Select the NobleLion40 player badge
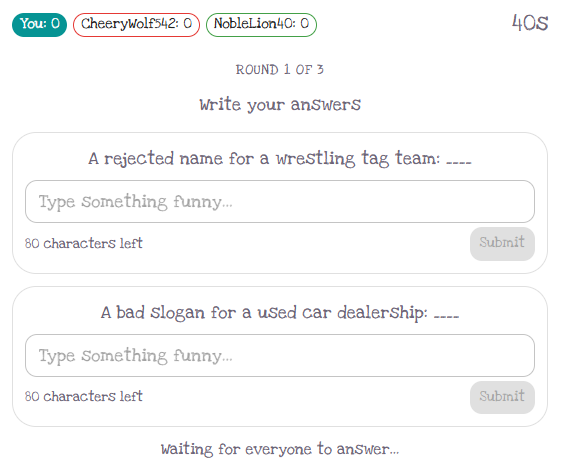Screen dimensions: 564x465 click(261, 25)
